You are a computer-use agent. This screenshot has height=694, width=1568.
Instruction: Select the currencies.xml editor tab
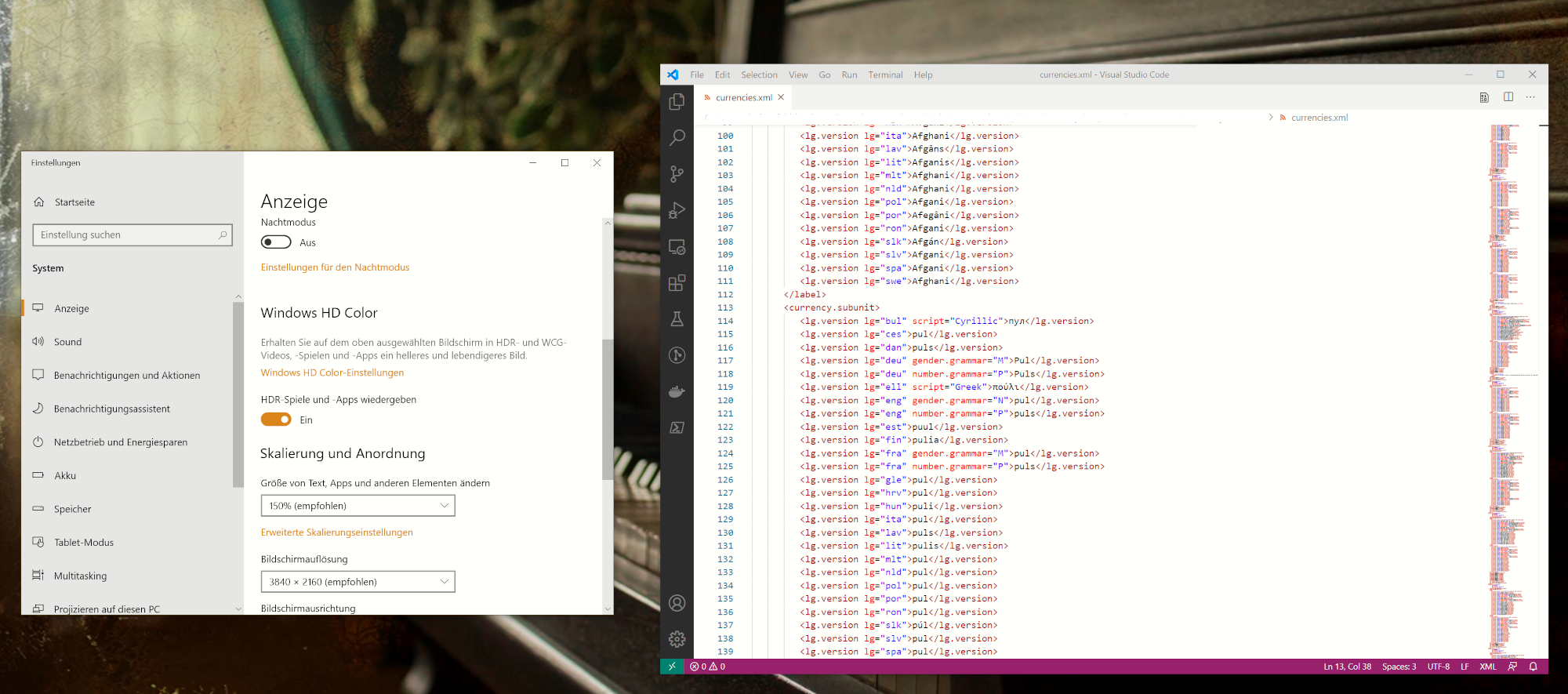click(x=743, y=98)
